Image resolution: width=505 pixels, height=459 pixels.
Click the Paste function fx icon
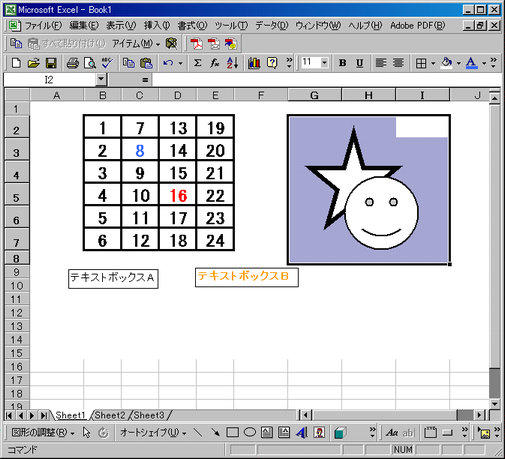(x=214, y=63)
